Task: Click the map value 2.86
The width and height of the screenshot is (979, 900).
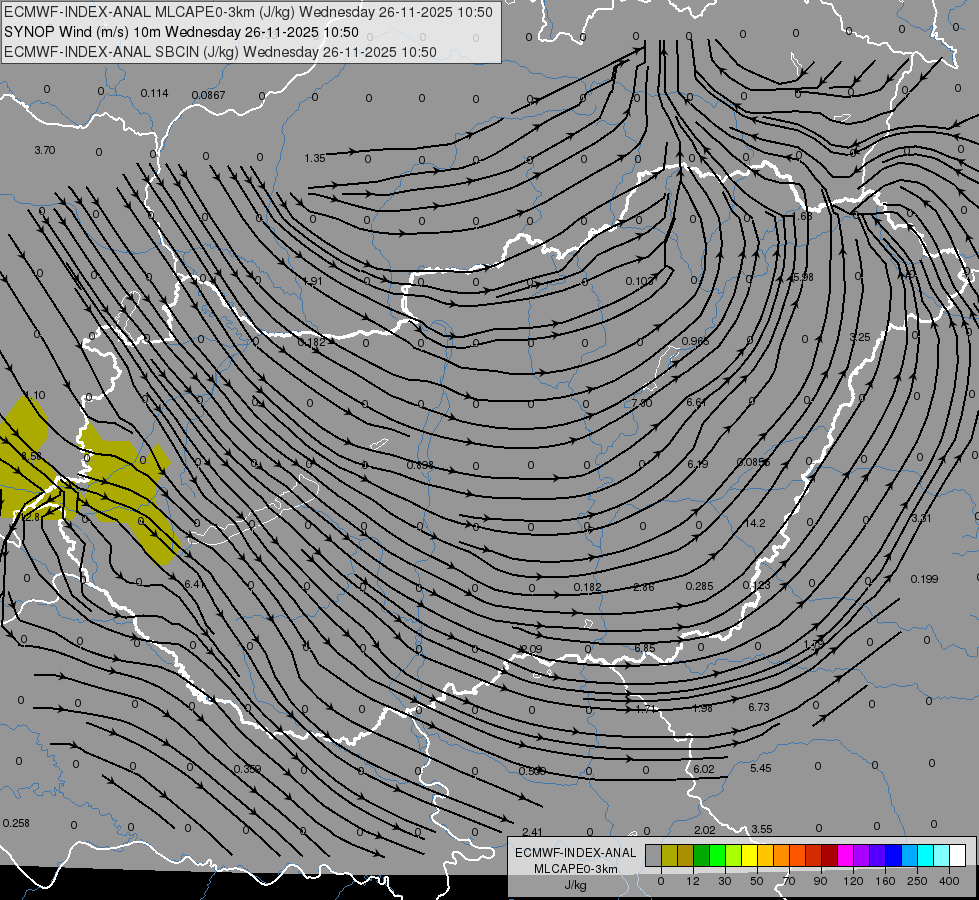Action: (644, 587)
